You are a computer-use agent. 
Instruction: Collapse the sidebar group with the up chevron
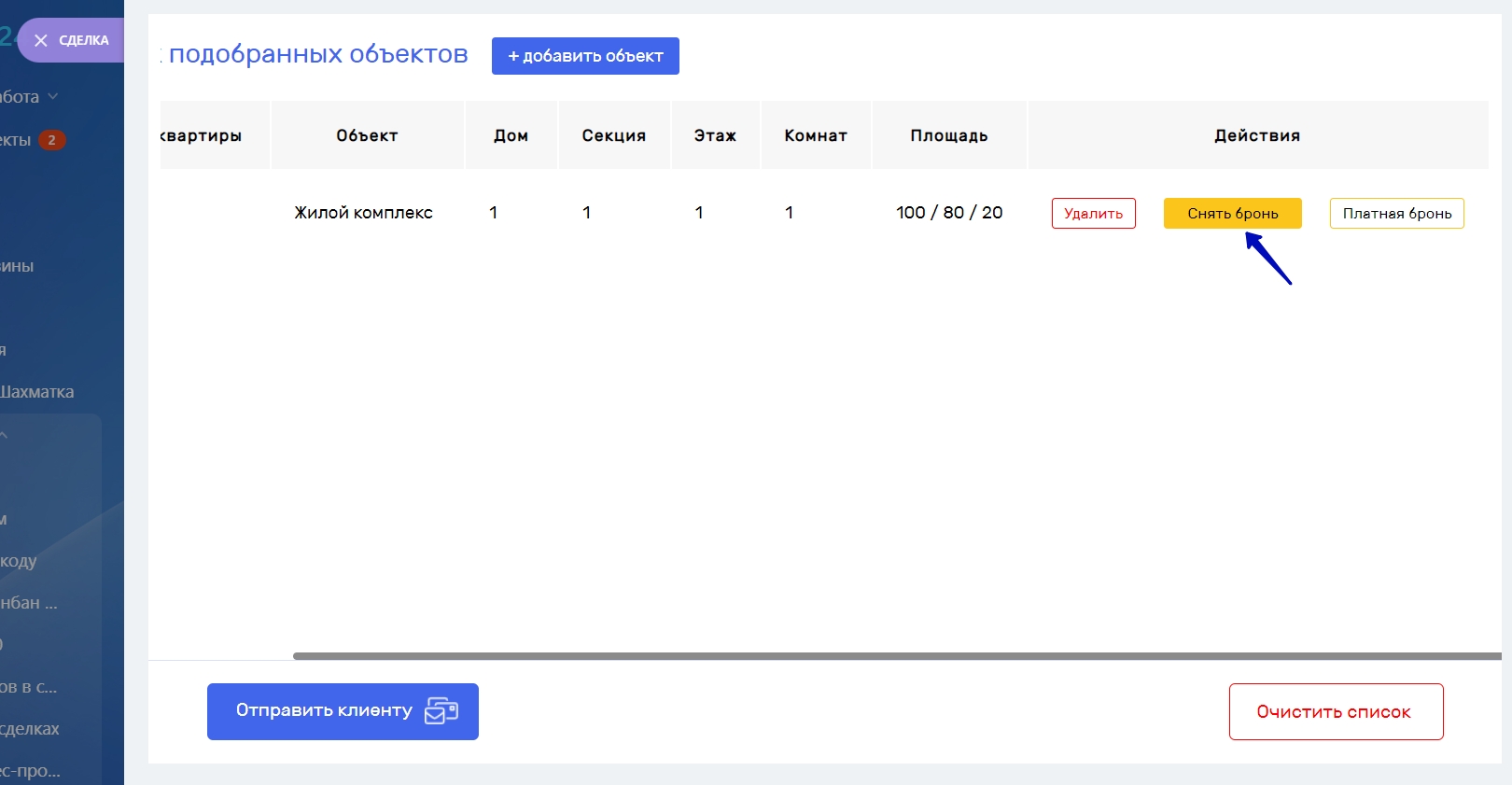[4, 435]
